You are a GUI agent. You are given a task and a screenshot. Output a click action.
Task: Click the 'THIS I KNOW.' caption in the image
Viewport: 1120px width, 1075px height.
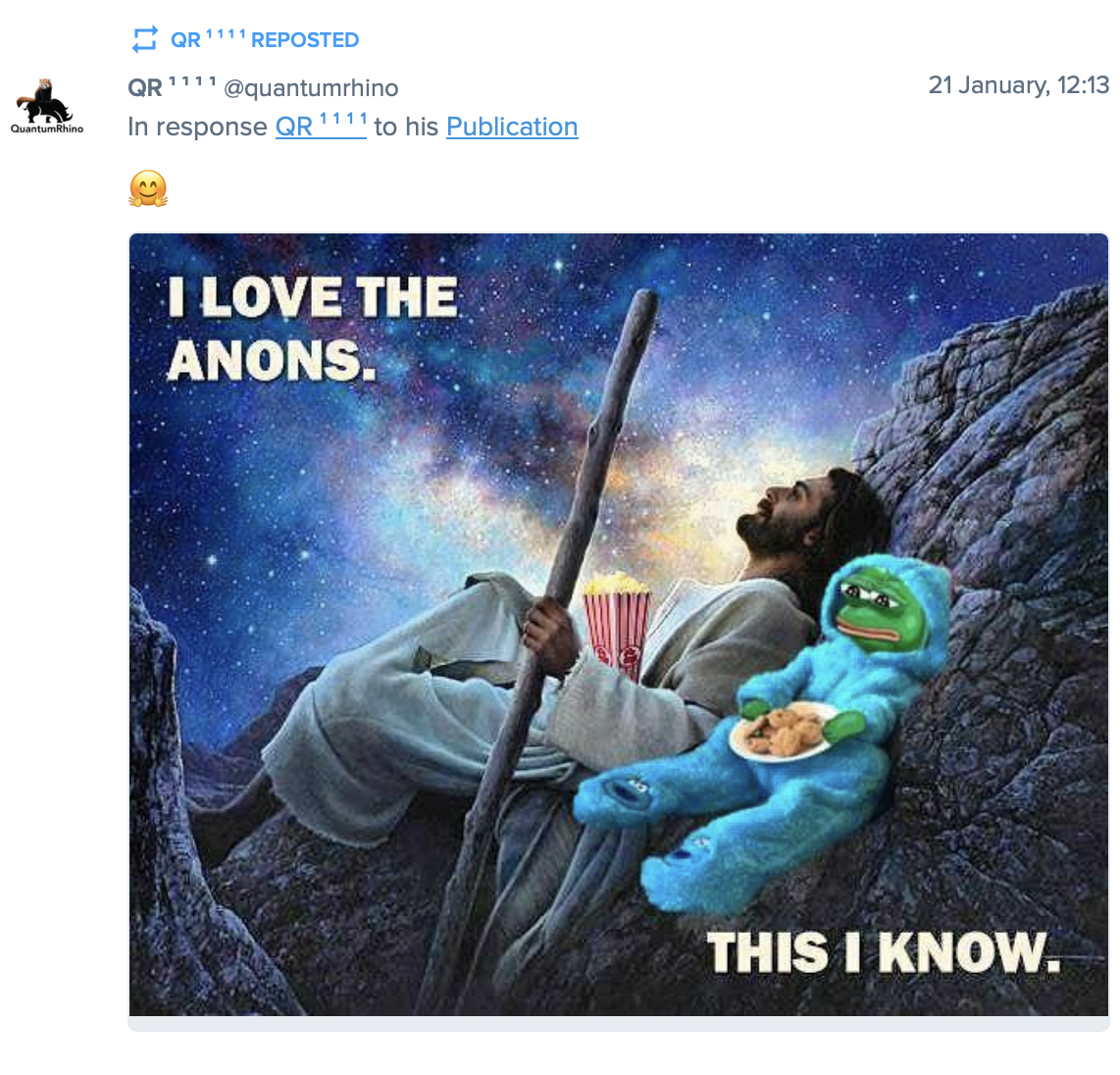click(x=883, y=952)
